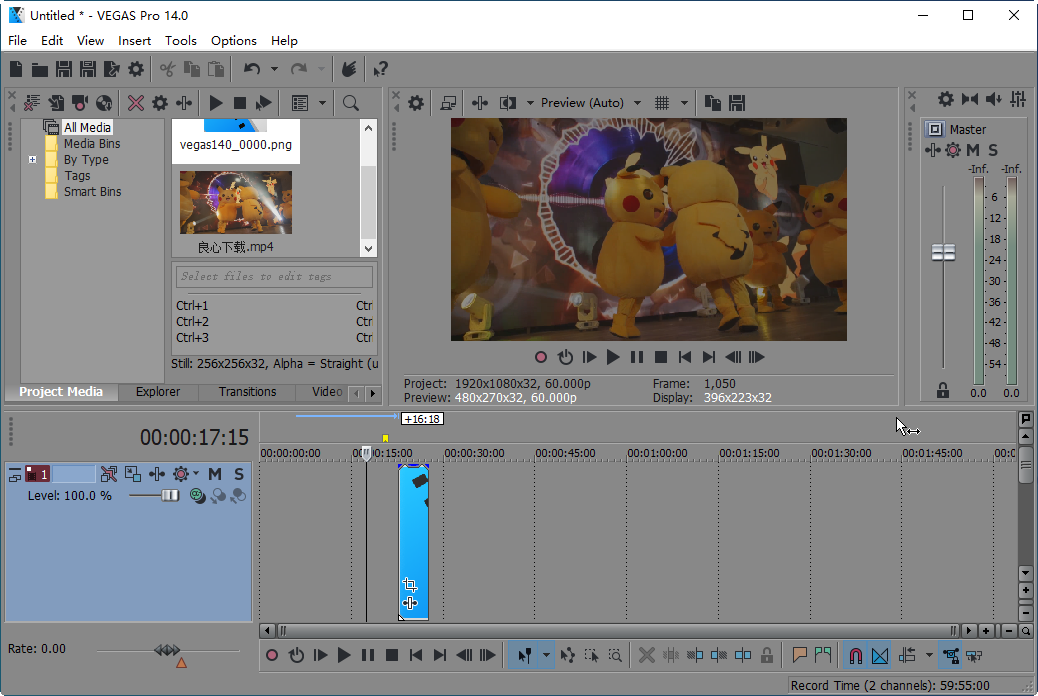The image size is (1038, 696).
Task: Open Split Screen View dropdown arrow
Action: coord(530,103)
